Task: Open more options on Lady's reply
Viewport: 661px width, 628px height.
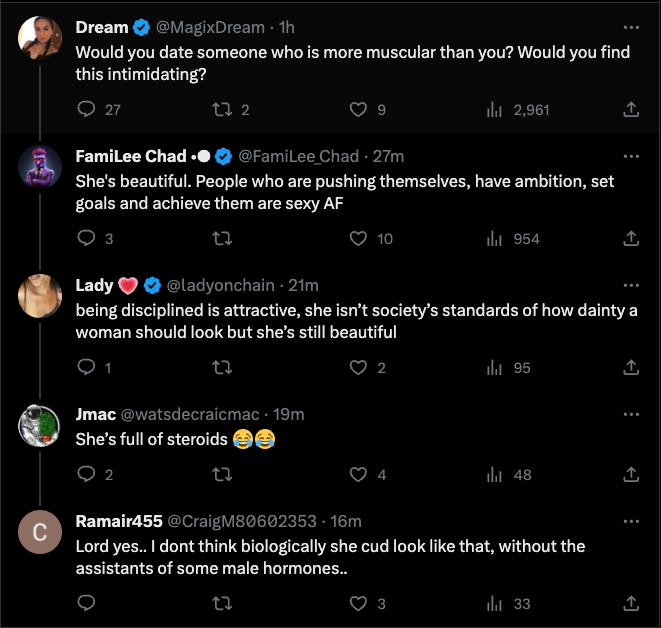Action: point(631,285)
